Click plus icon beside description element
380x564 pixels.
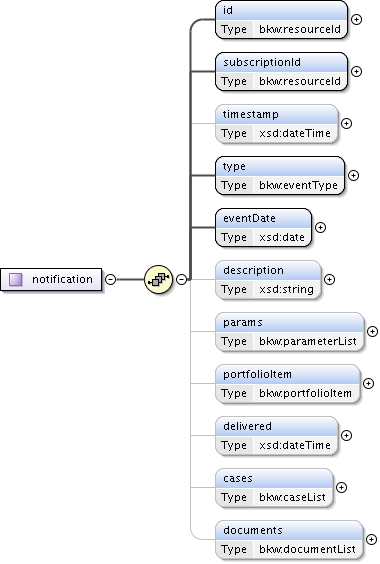tap(329, 279)
